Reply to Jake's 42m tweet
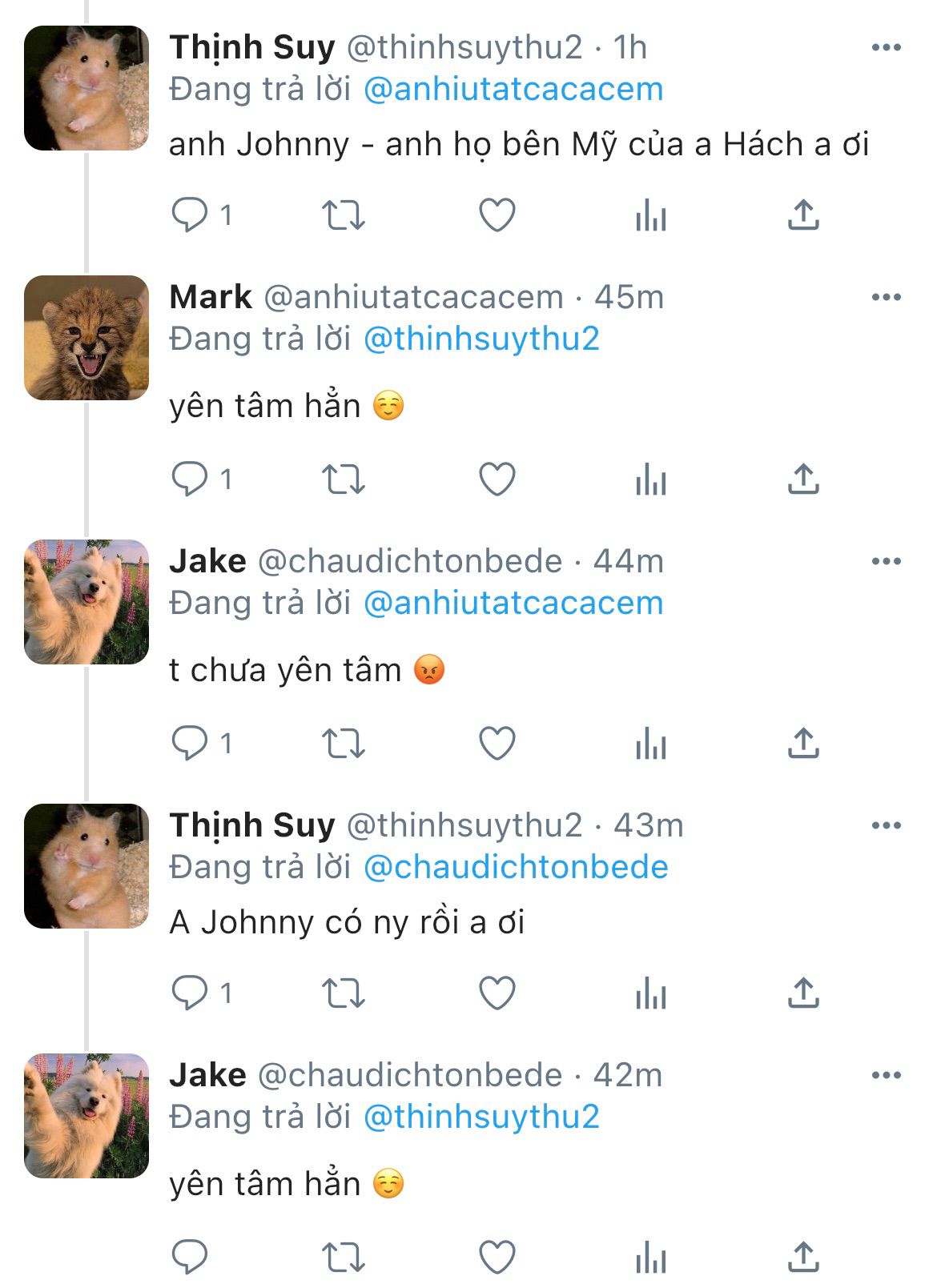937x1288 pixels. [x=191, y=1257]
